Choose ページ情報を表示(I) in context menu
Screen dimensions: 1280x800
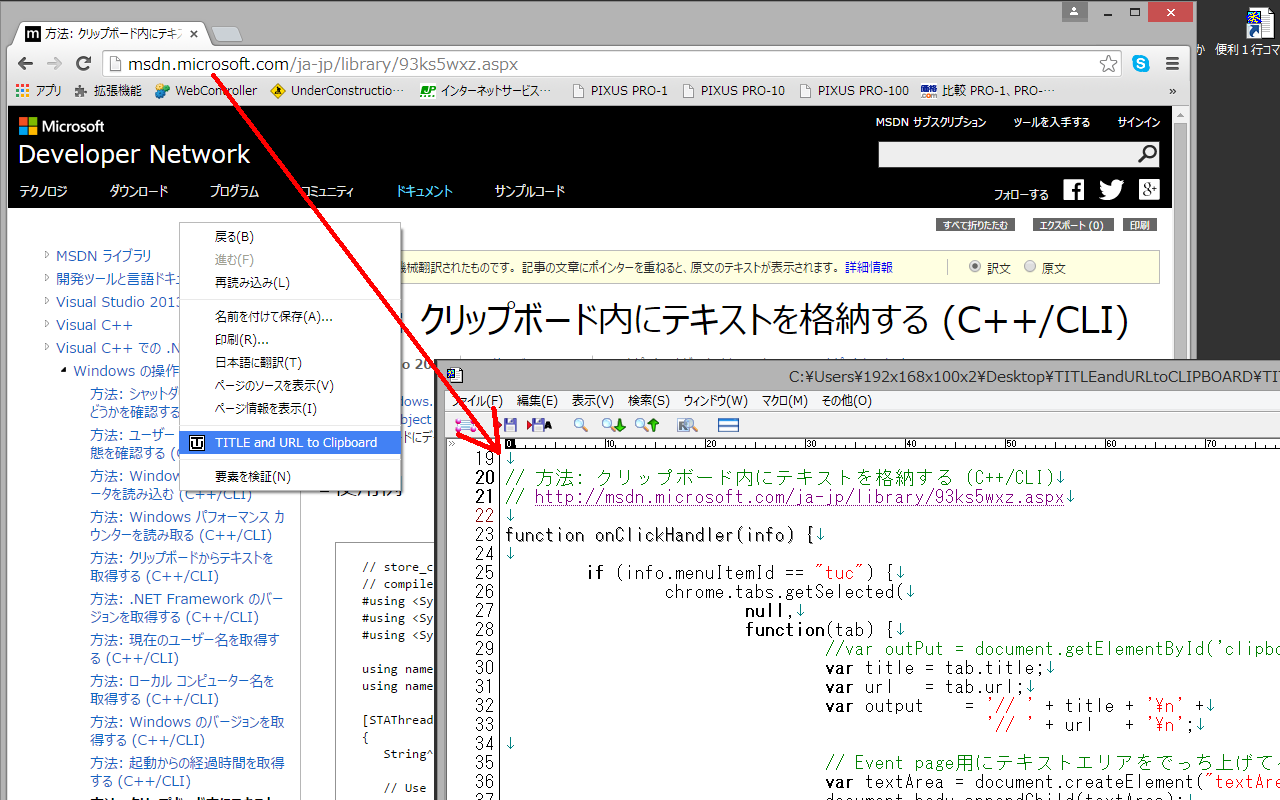pyautogui.click(x=291, y=409)
